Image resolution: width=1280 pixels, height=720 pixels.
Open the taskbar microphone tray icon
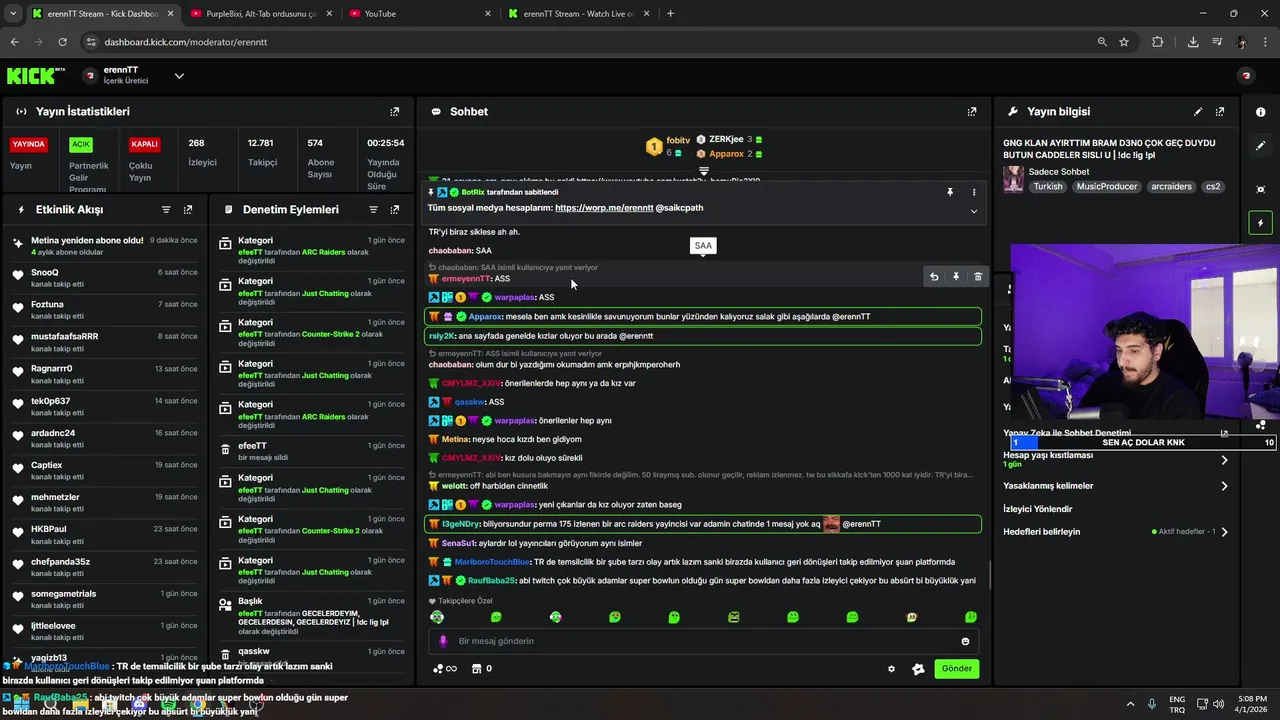tap(1152, 703)
